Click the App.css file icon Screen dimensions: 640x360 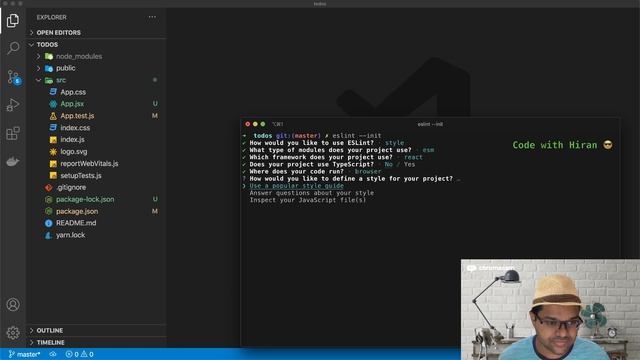pyautogui.click(x=53, y=92)
